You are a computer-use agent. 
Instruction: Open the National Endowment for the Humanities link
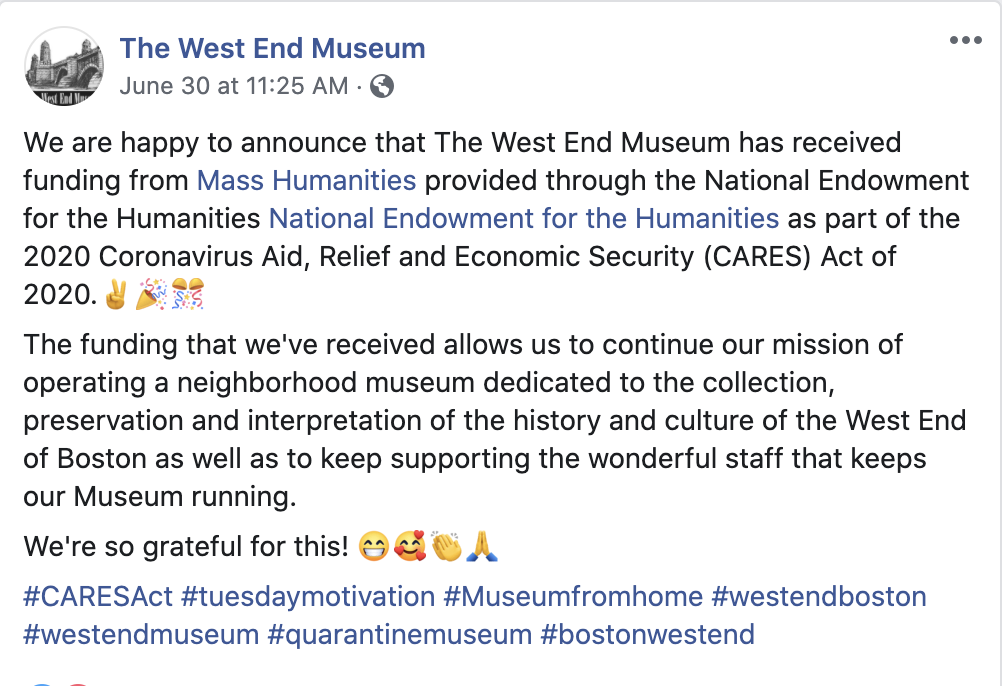point(524,218)
